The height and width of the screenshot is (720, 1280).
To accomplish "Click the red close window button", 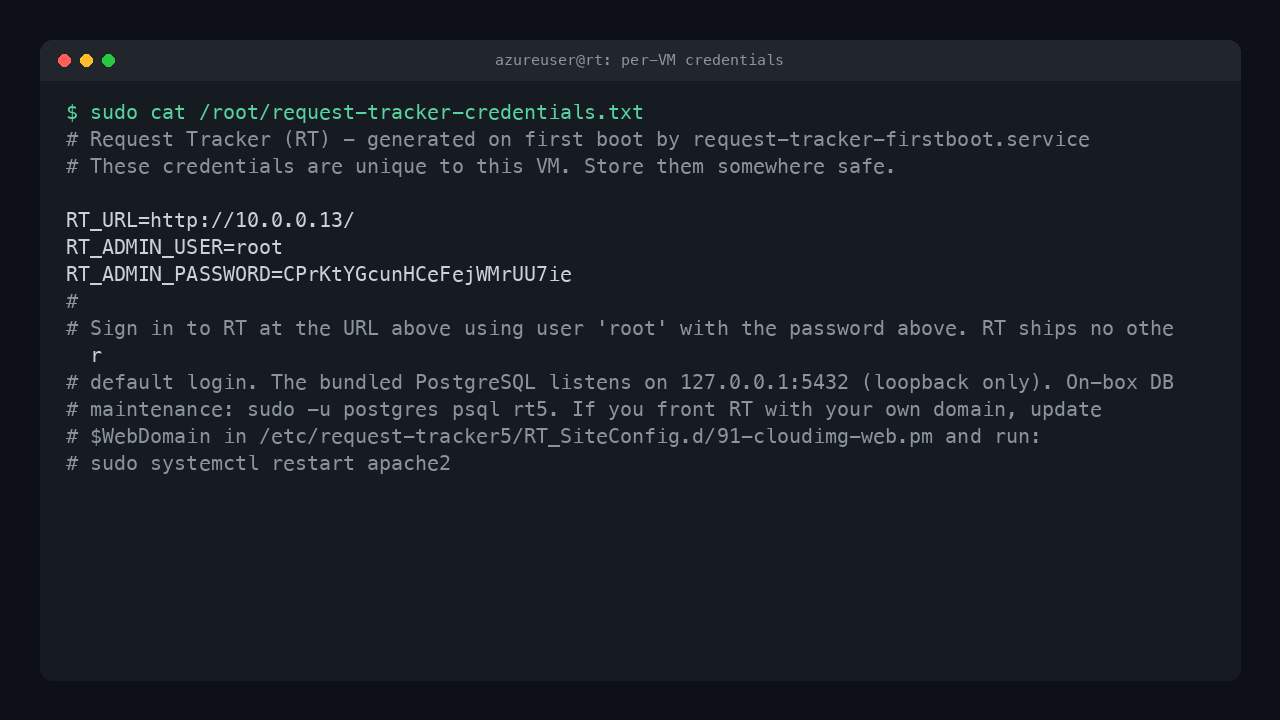I will [x=65, y=60].
